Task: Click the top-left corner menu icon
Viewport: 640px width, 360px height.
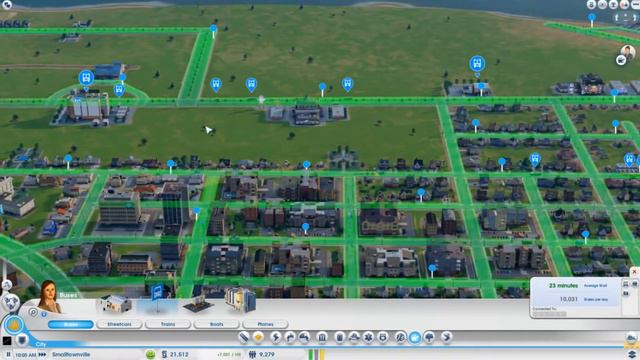Action: click(7, 4)
